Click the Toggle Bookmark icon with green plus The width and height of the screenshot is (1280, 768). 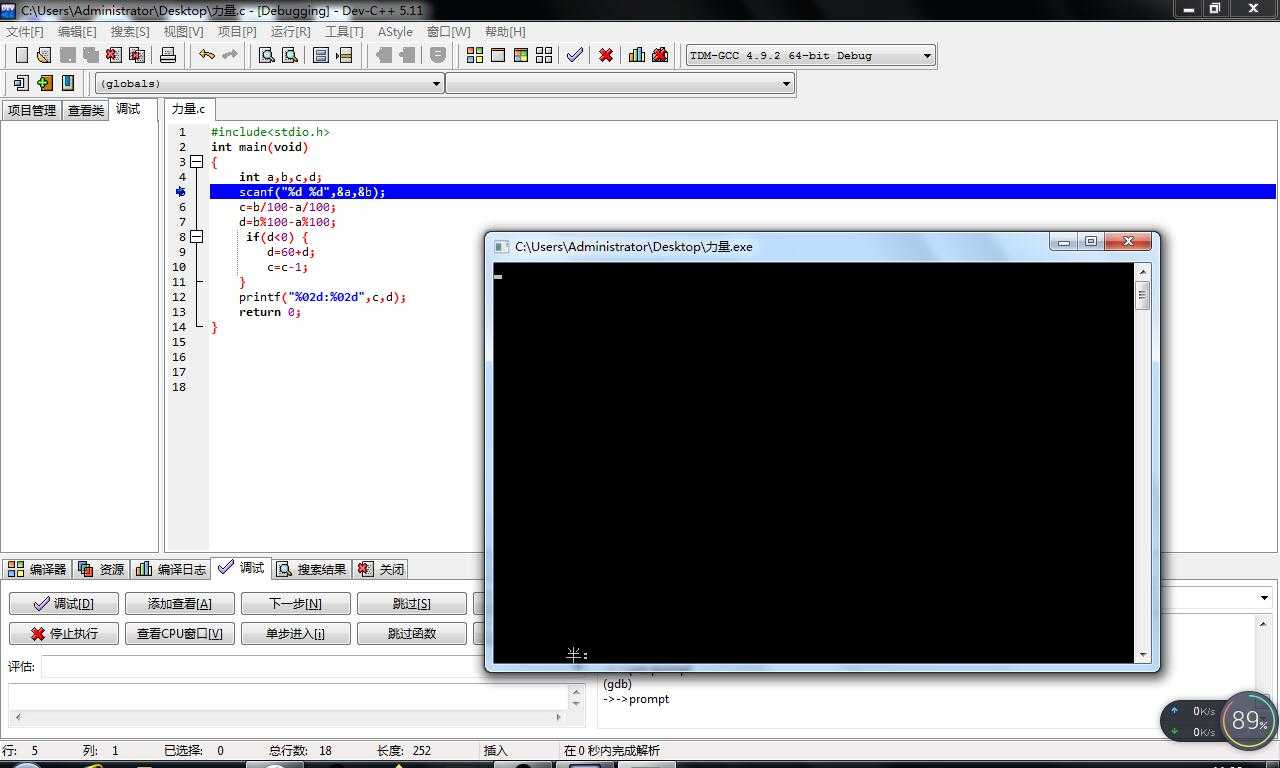tap(44, 83)
